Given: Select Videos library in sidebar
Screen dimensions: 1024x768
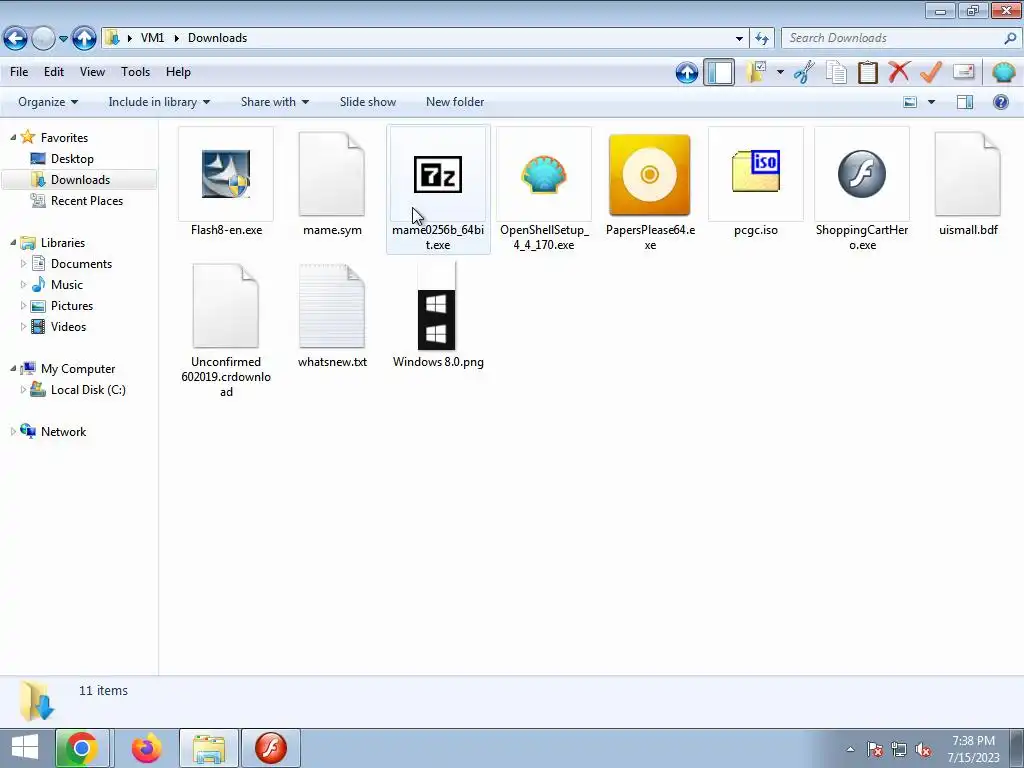Looking at the screenshot, I should coord(68,327).
